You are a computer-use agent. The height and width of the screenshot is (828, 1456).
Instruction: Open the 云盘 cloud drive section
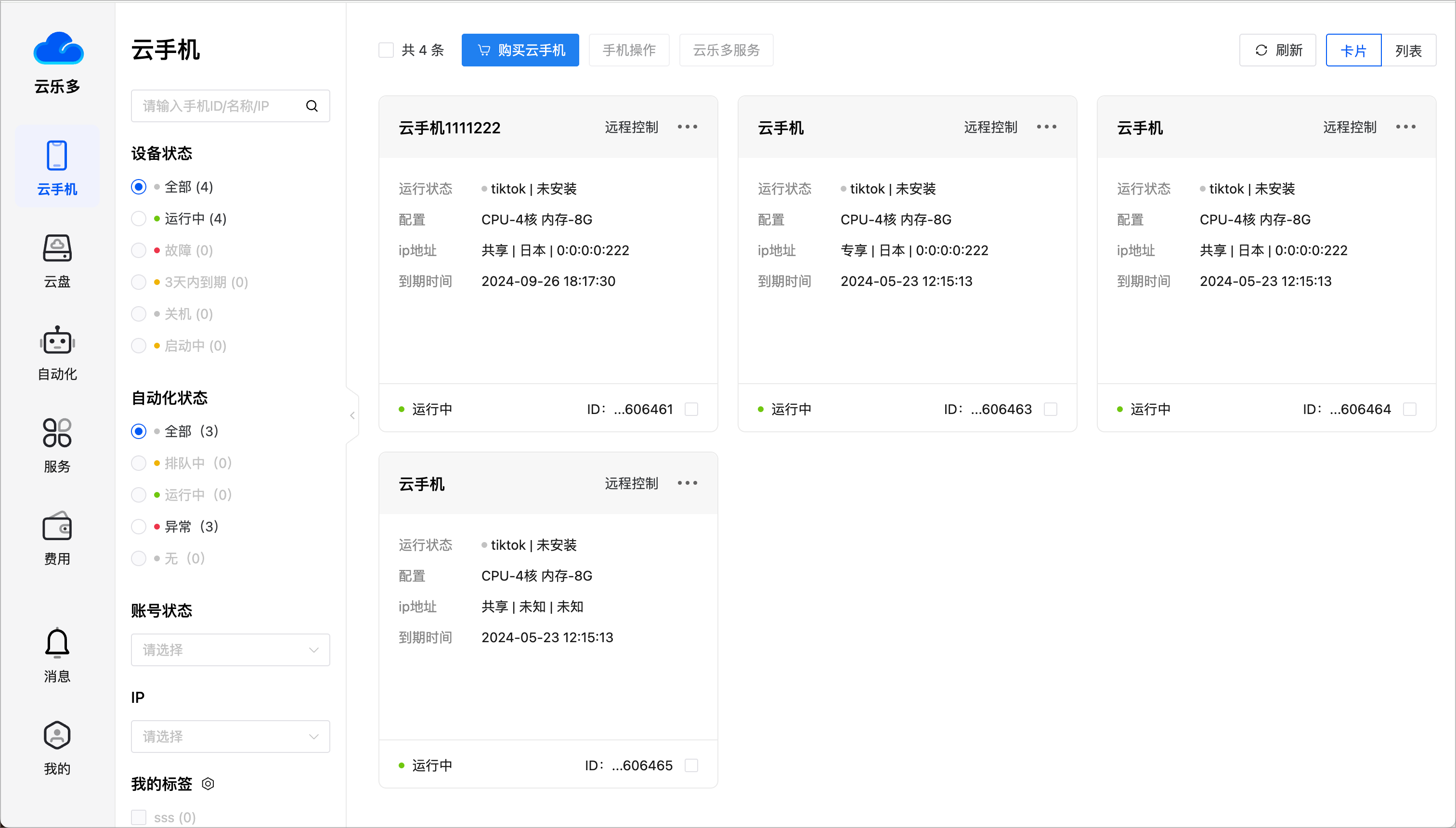pos(57,261)
